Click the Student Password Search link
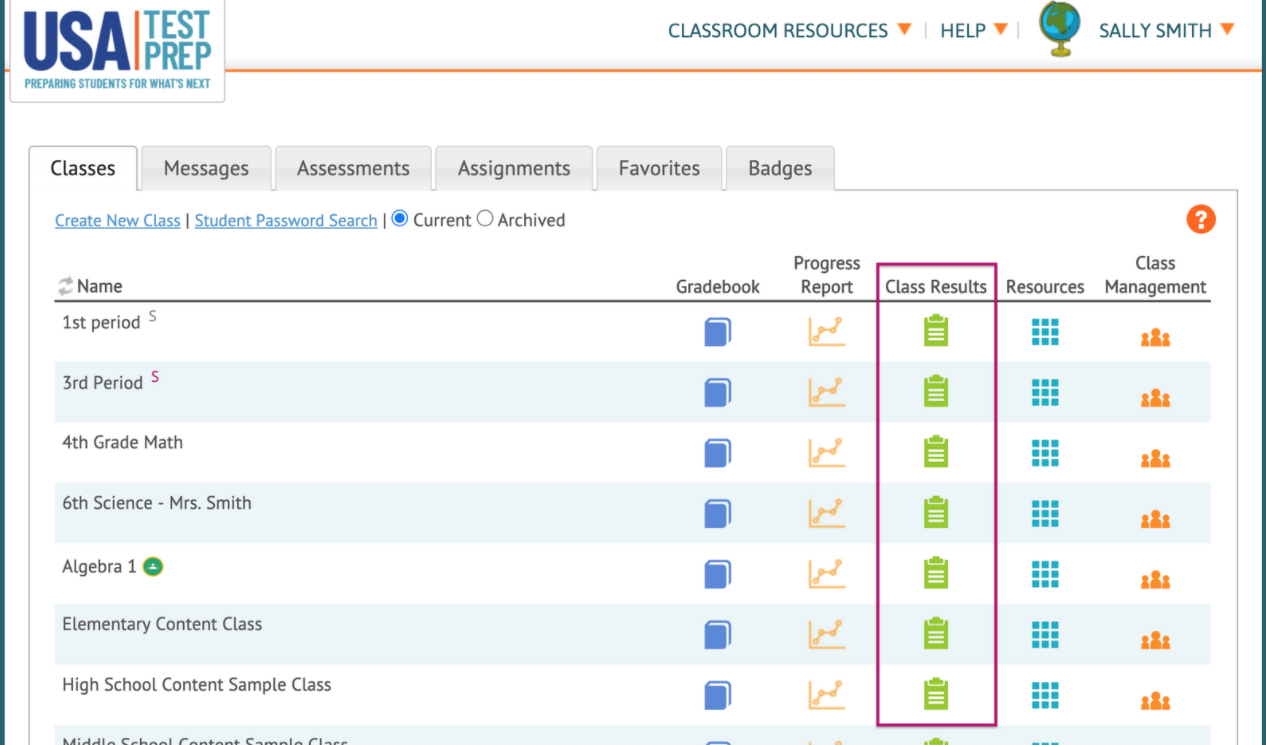Screen dimensions: 1266x745 click(x=286, y=220)
